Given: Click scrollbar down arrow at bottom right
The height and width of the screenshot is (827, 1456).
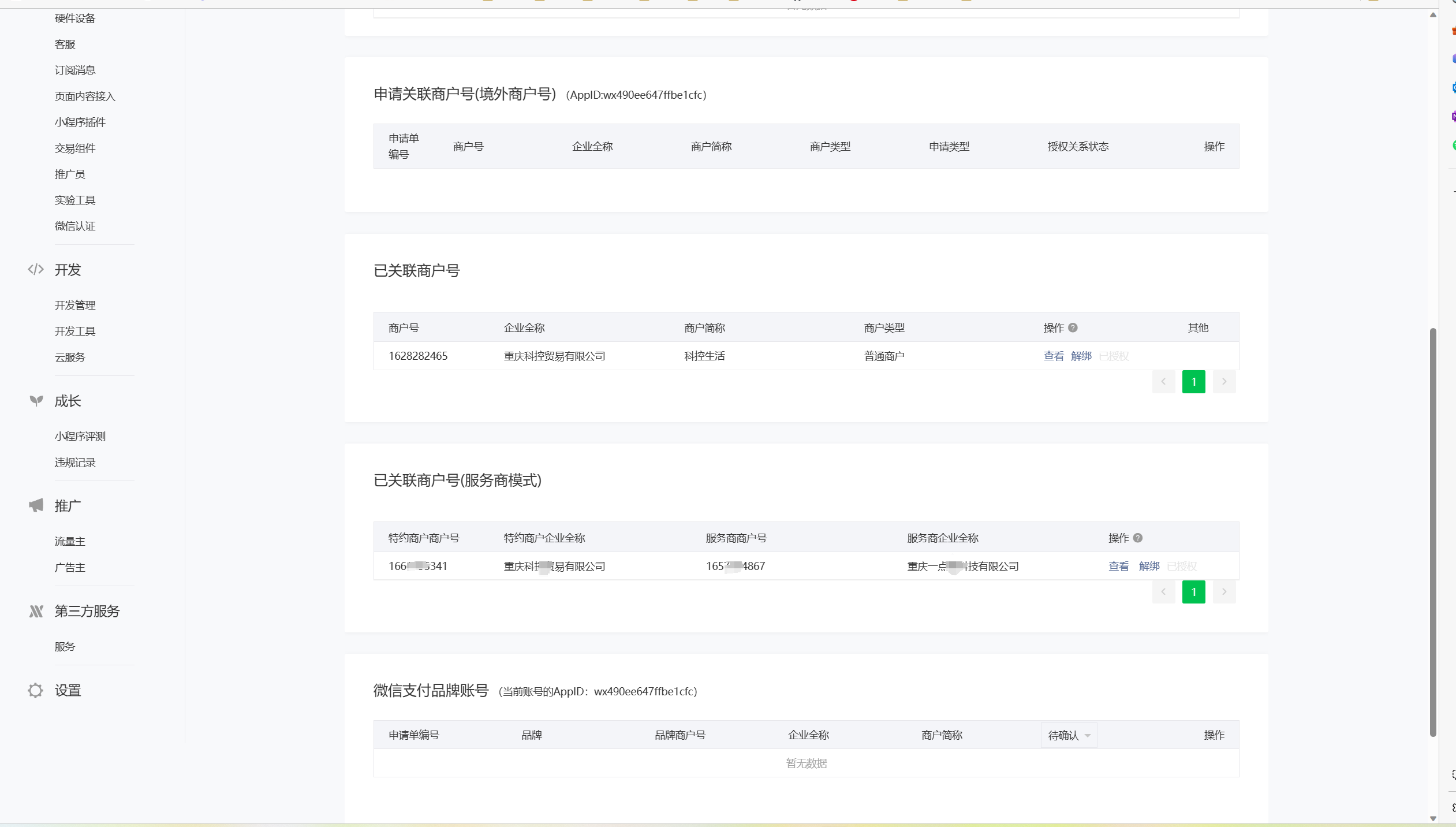Looking at the screenshot, I should pyautogui.click(x=1433, y=818).
